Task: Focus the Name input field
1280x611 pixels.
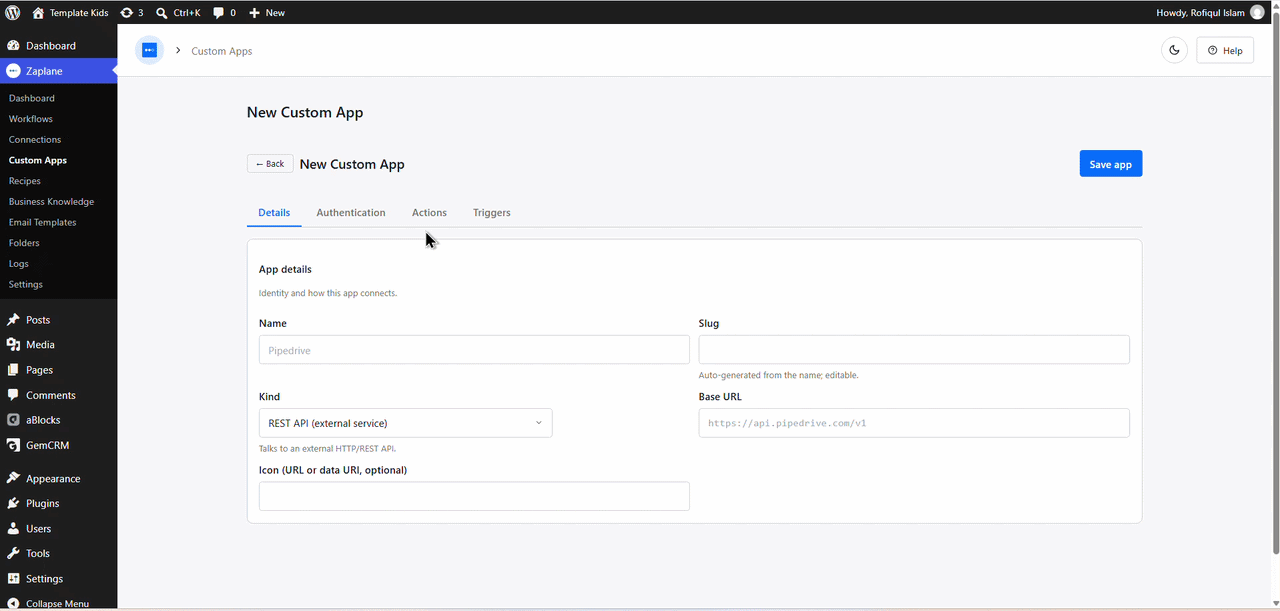Action: (x=474, y=350)
